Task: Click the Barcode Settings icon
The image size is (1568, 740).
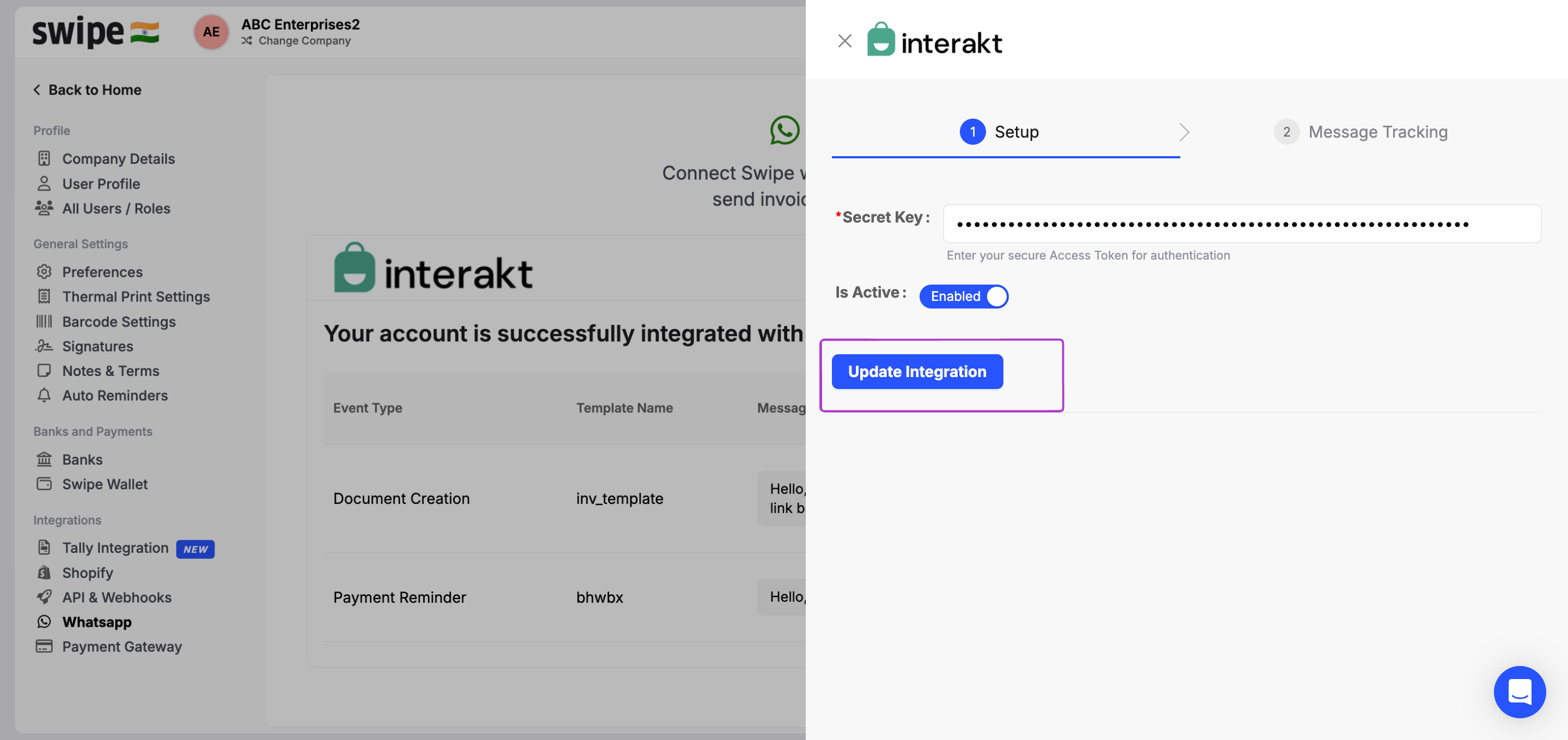Action: (44, 322)
